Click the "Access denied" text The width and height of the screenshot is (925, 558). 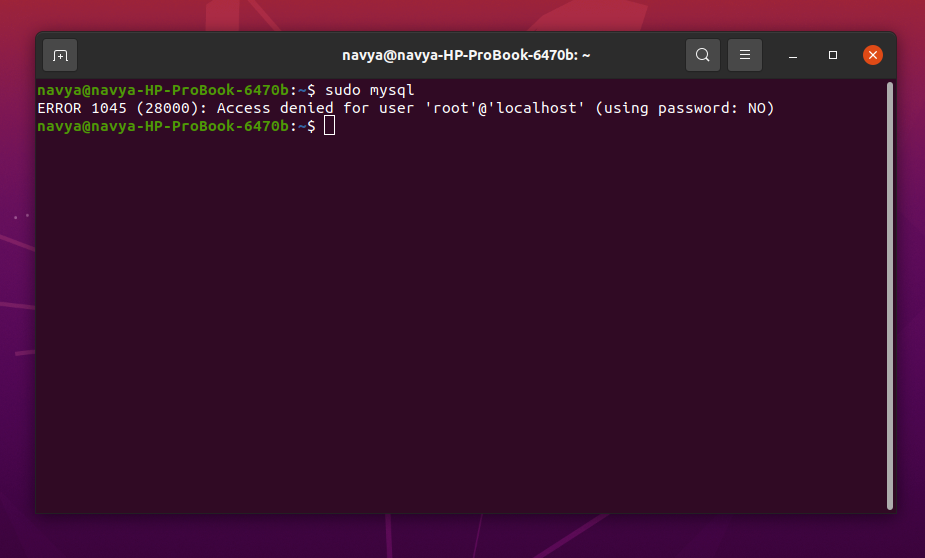(275, 108)
